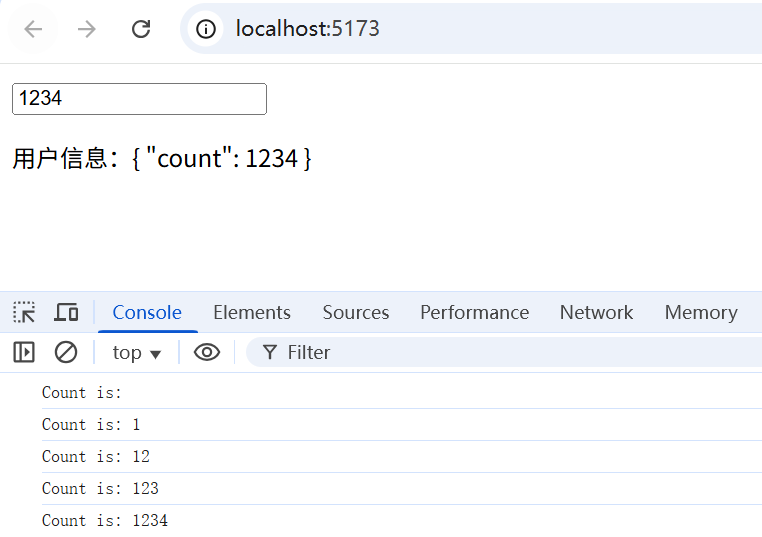The width and height of the screenshot is (762, 537).
Task: Open the Memory tab
Action: pos(701,312)
